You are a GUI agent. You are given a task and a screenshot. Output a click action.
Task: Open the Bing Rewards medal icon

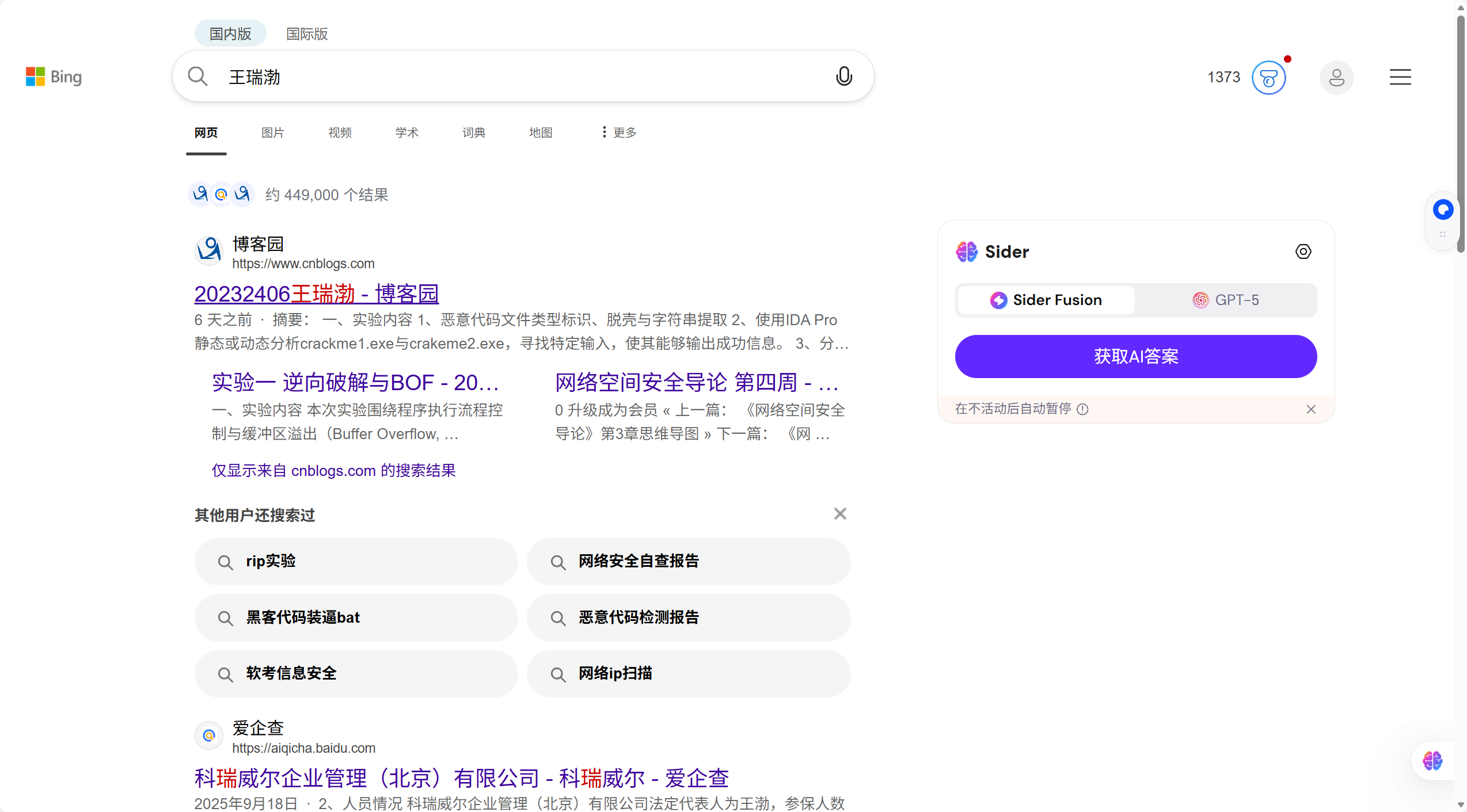[x=1268, y=78]
